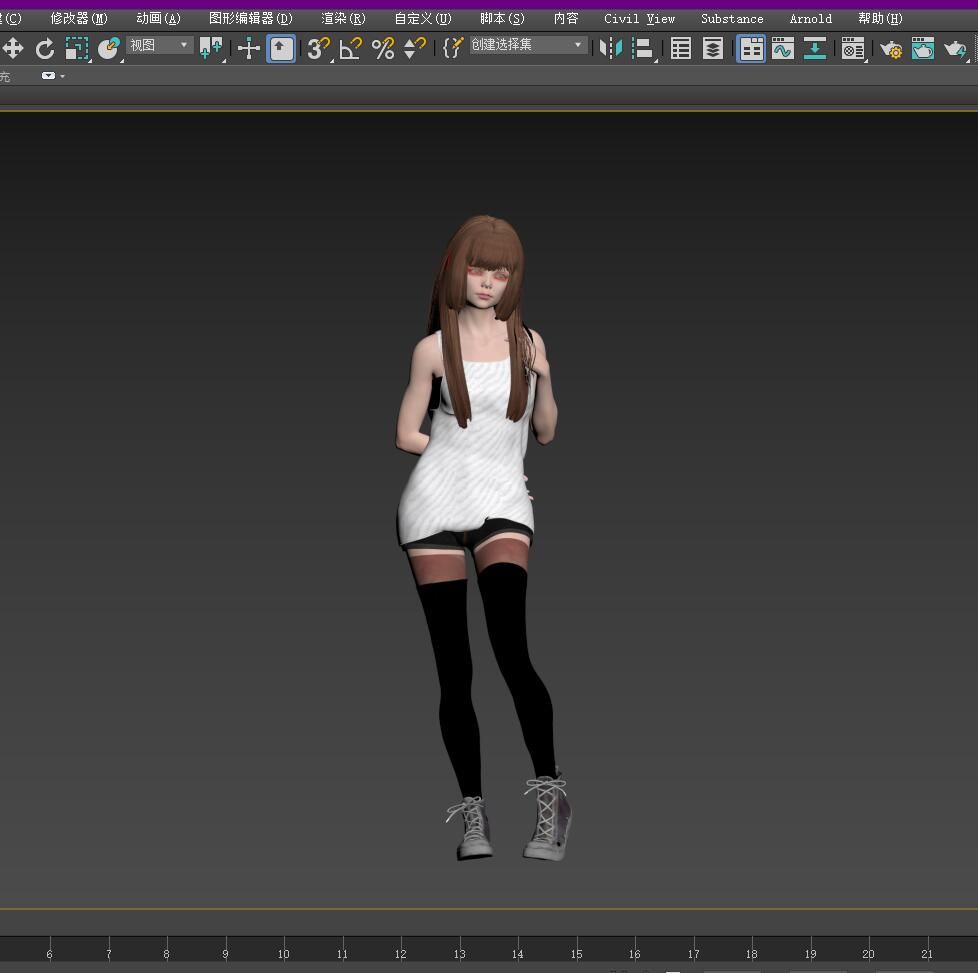Screen dimensions: 978x973
Task: Open the Curve Editor
Action: pyautogui.click(x=782, y=48)
